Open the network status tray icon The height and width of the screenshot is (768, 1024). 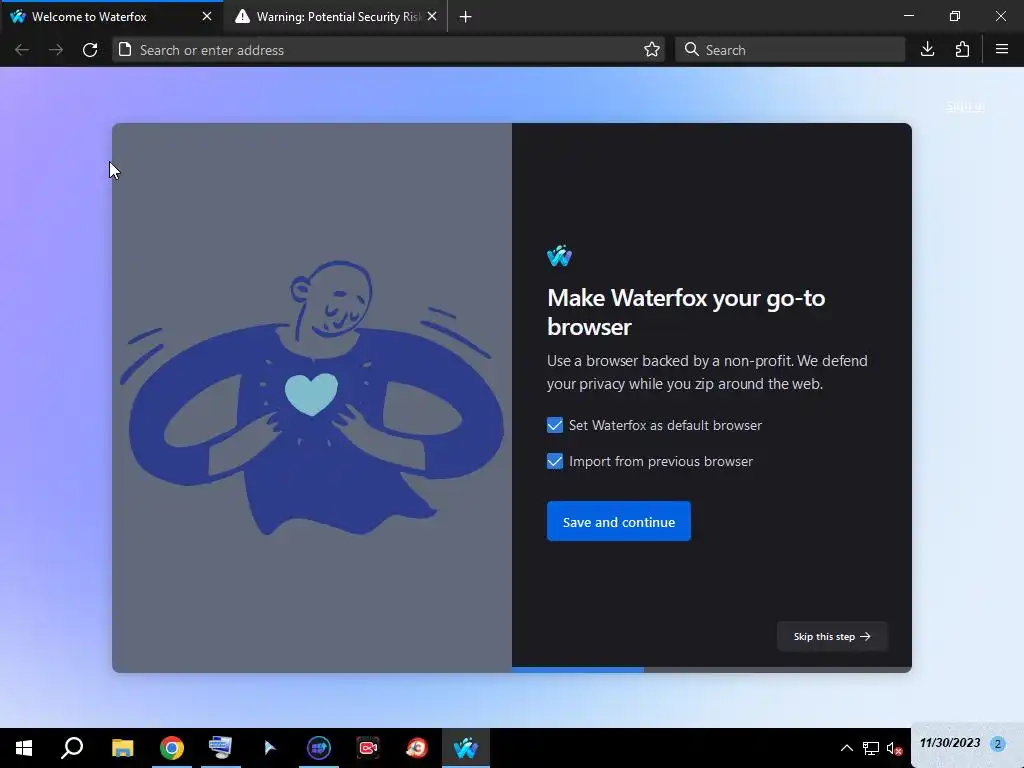(x=871, y=748)
